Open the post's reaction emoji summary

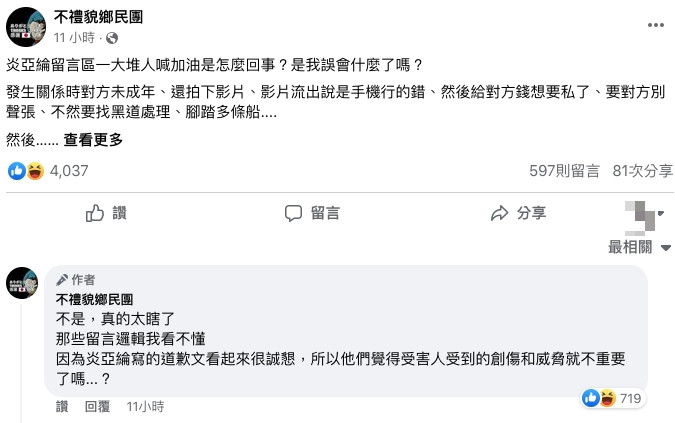coord(25,171)
